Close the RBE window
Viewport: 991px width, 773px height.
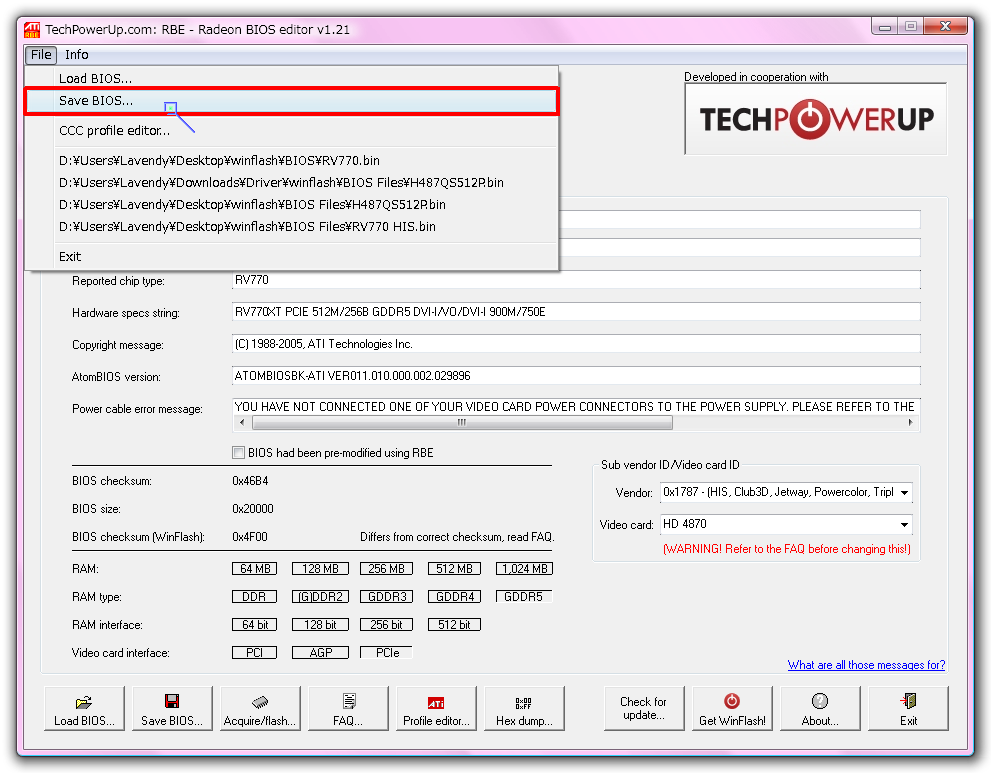coord(945,27)
